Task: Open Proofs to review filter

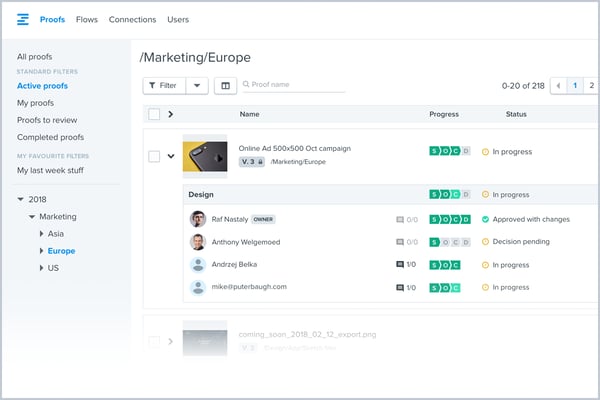Action: (46, 120)
